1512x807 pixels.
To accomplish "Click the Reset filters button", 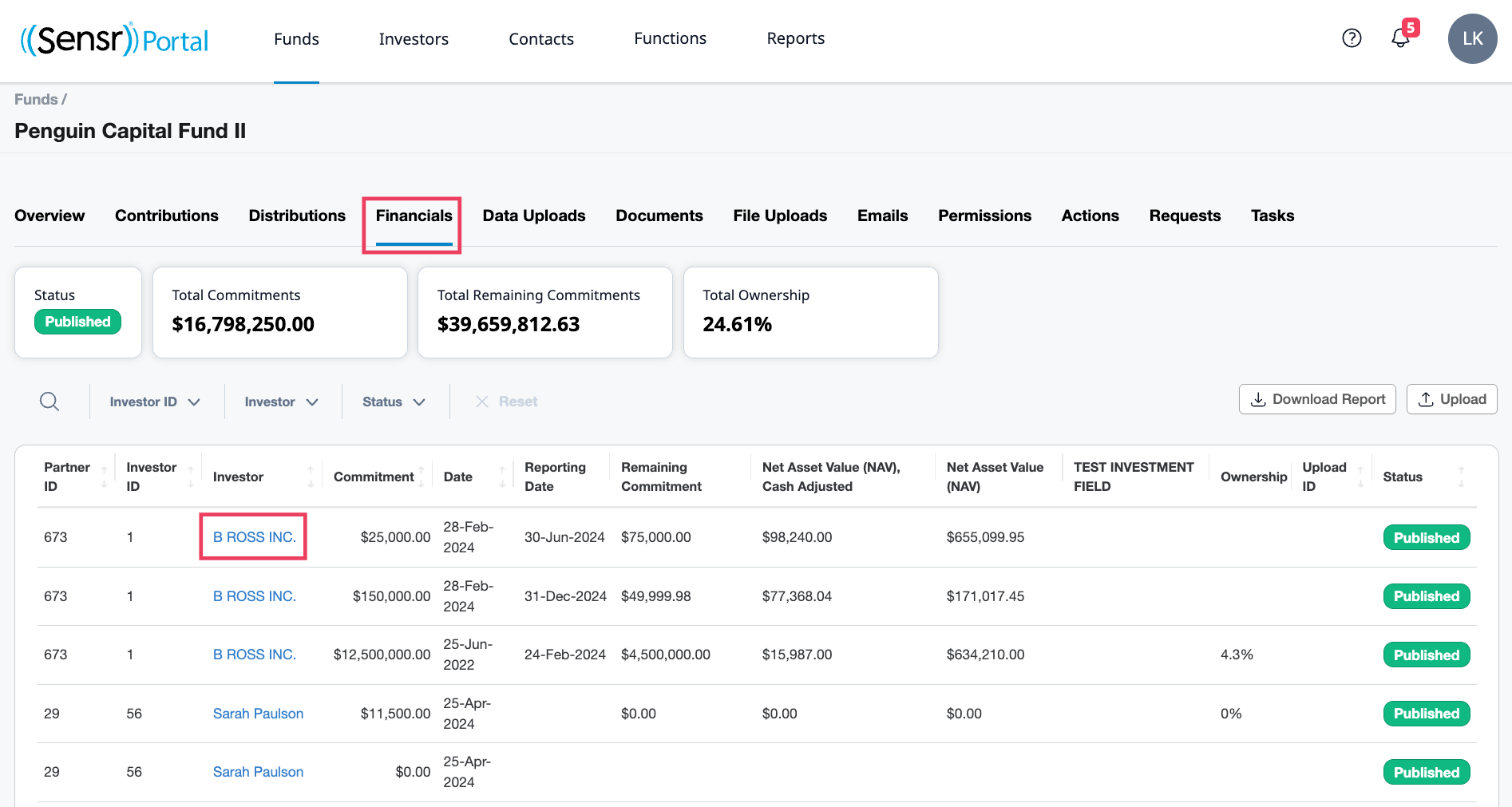I will point(506,402).
